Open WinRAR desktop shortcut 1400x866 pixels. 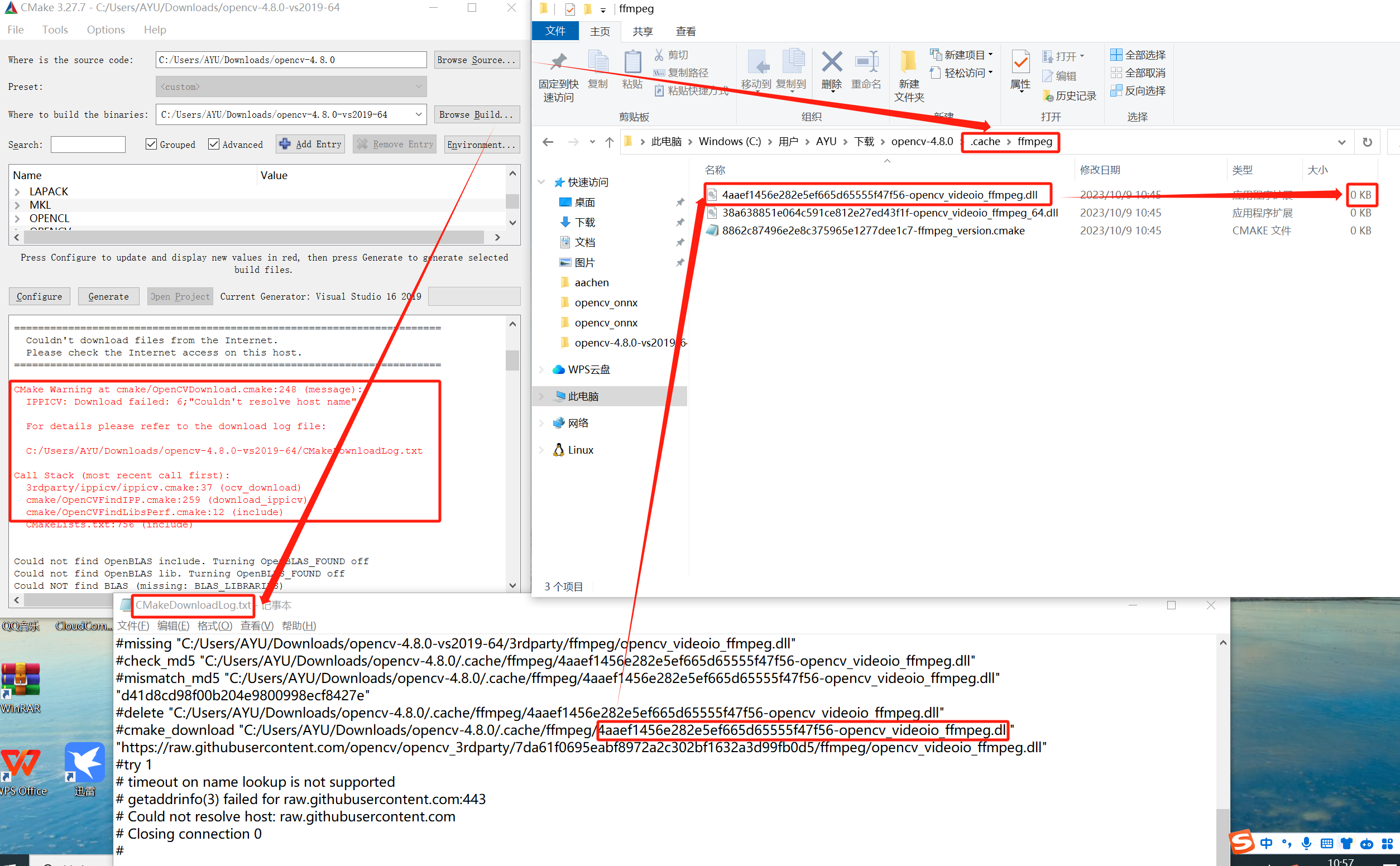[x=21, y=688]
